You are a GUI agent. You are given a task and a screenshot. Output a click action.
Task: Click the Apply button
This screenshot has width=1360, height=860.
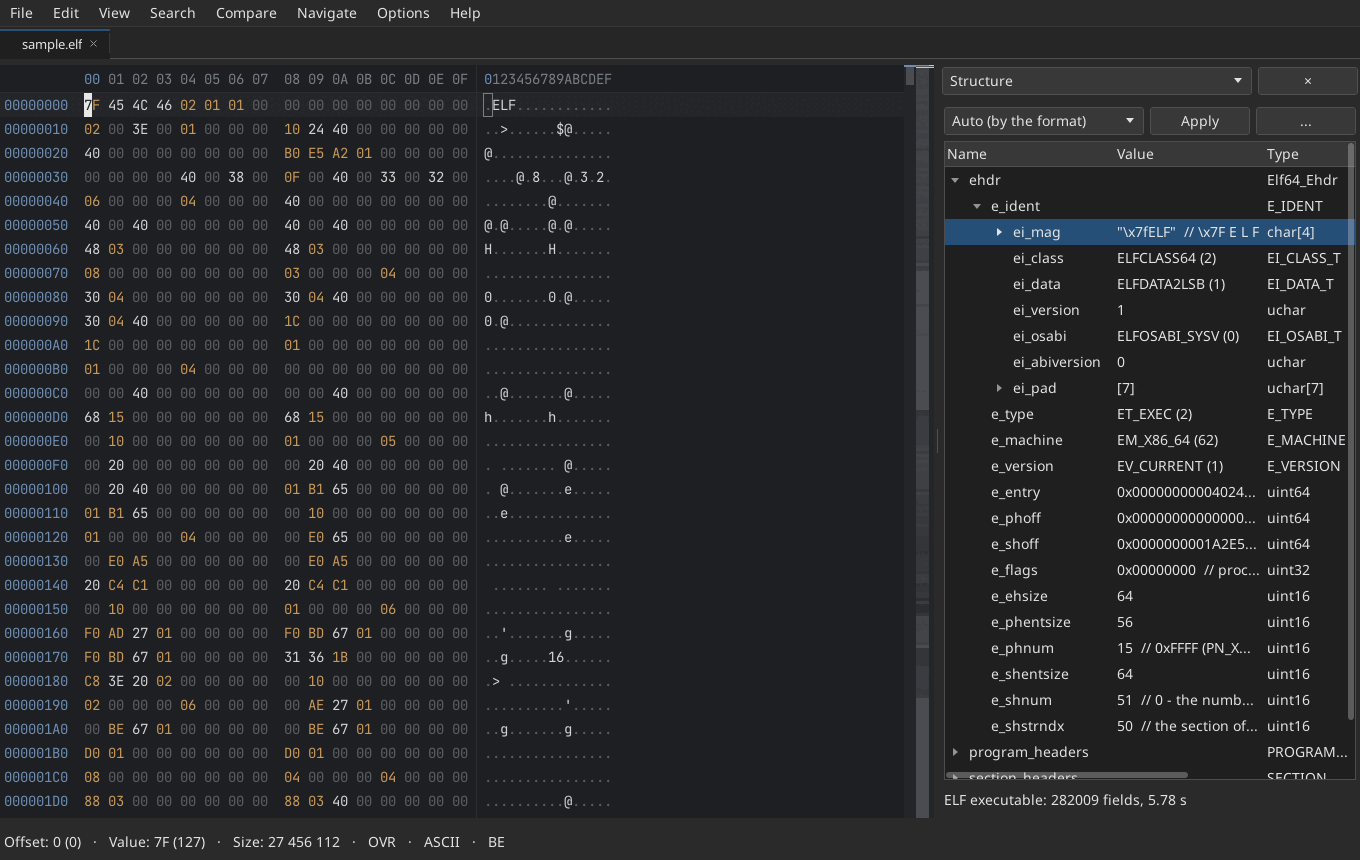[1200, 121]
